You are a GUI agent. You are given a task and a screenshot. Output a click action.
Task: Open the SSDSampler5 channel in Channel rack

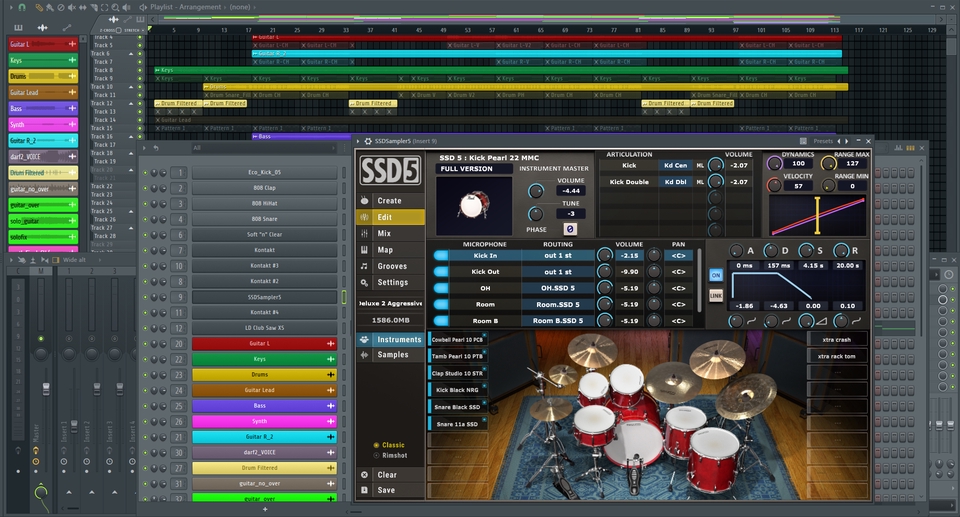pos(264,297)
